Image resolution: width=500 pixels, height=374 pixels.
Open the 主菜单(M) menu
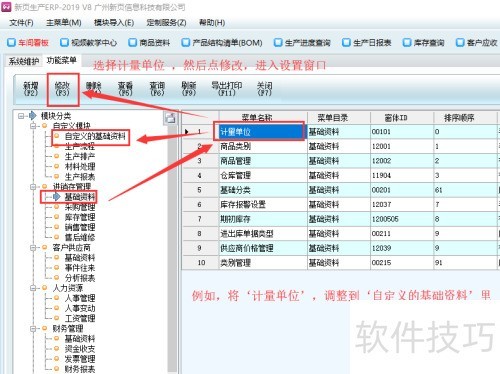(x=64, y=23)
